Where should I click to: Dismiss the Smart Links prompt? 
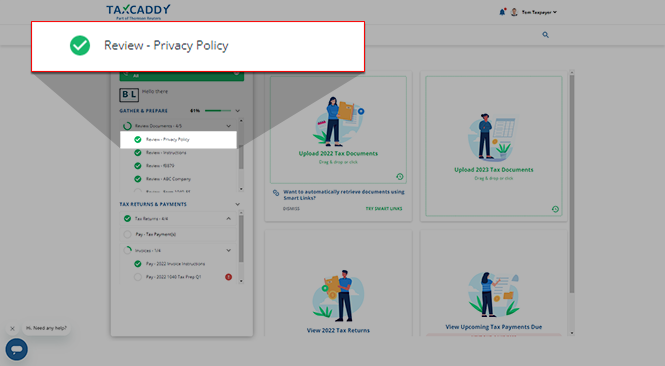(x=291, y=209)
